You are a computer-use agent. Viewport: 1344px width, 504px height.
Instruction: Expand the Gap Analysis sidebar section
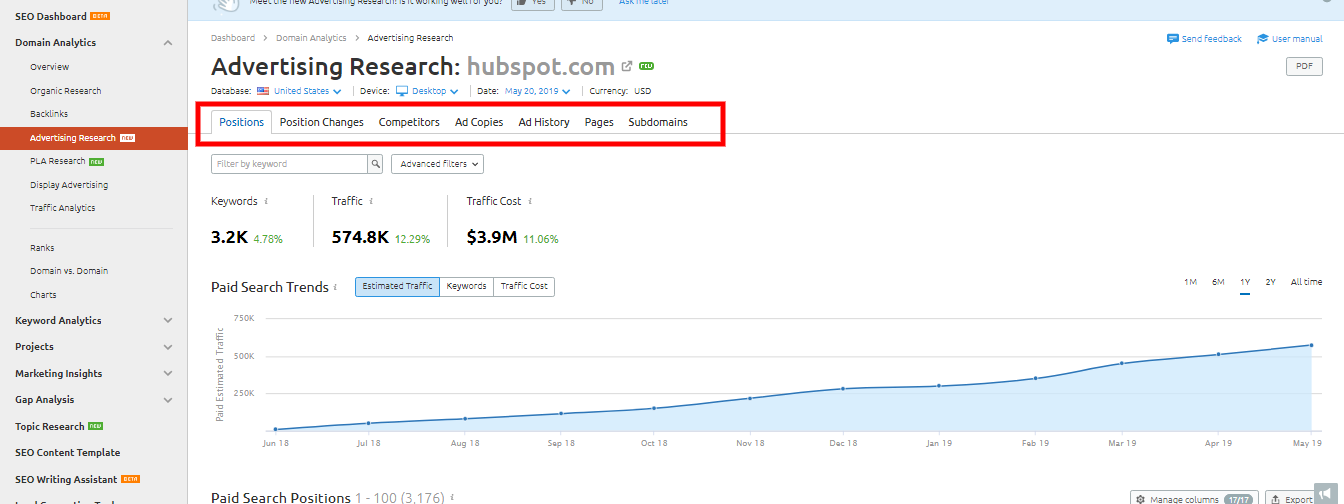[x=168, y=400]
